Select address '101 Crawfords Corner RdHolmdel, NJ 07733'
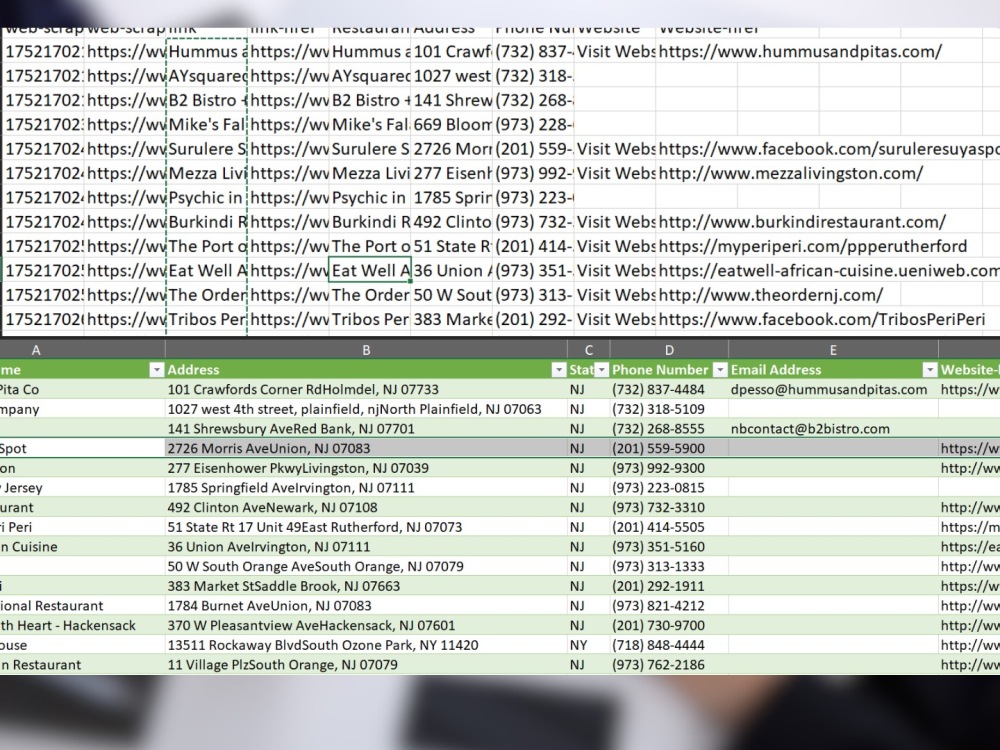 [x=366, y=390]
